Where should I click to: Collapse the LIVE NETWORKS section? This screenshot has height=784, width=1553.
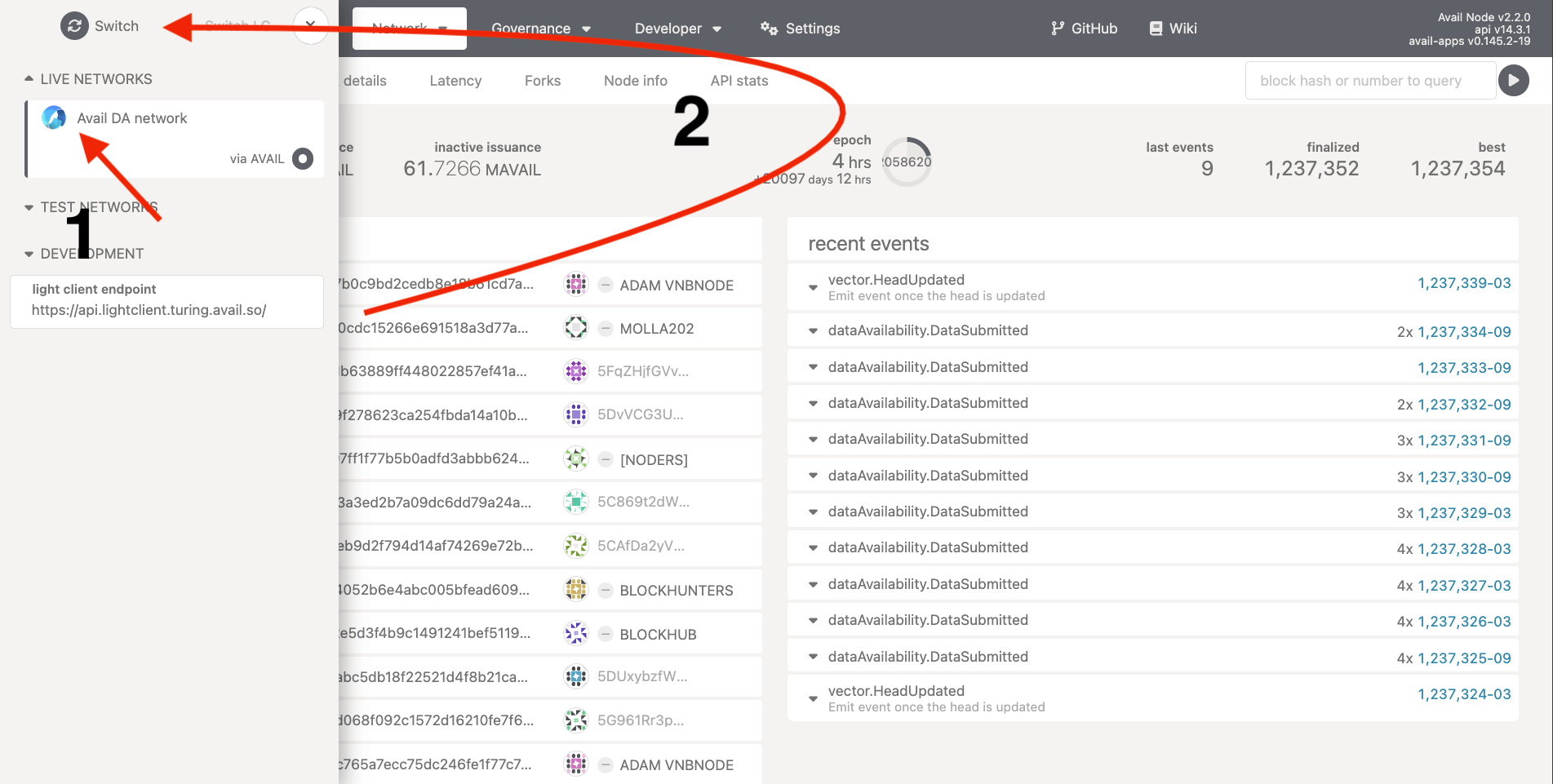click(29, 79)
